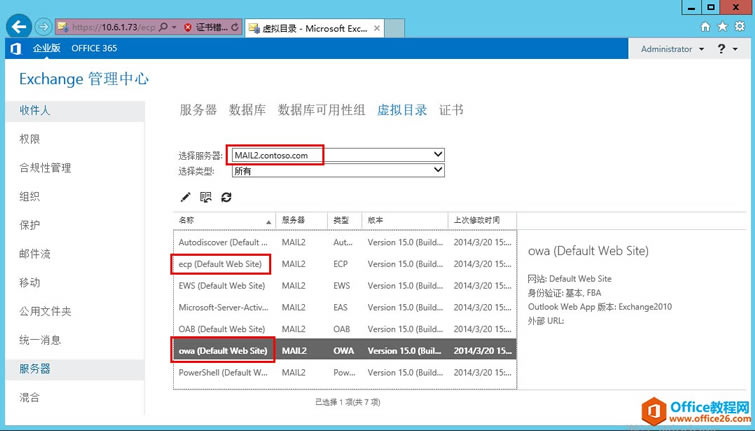Switch to the 证书 tab
The width and height of the screenshot is (755, 431).
tap(451, 110)
